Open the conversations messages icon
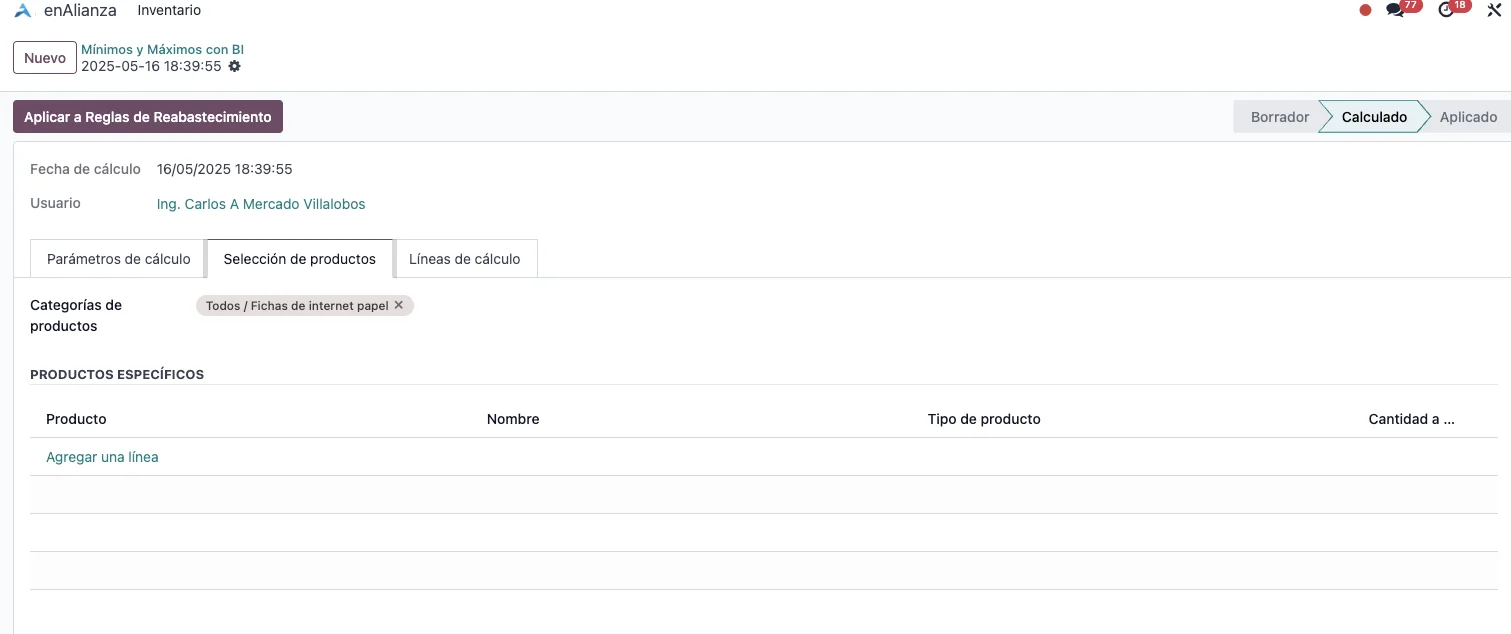Screen dimensions: 1511x634 point(1395,10)
